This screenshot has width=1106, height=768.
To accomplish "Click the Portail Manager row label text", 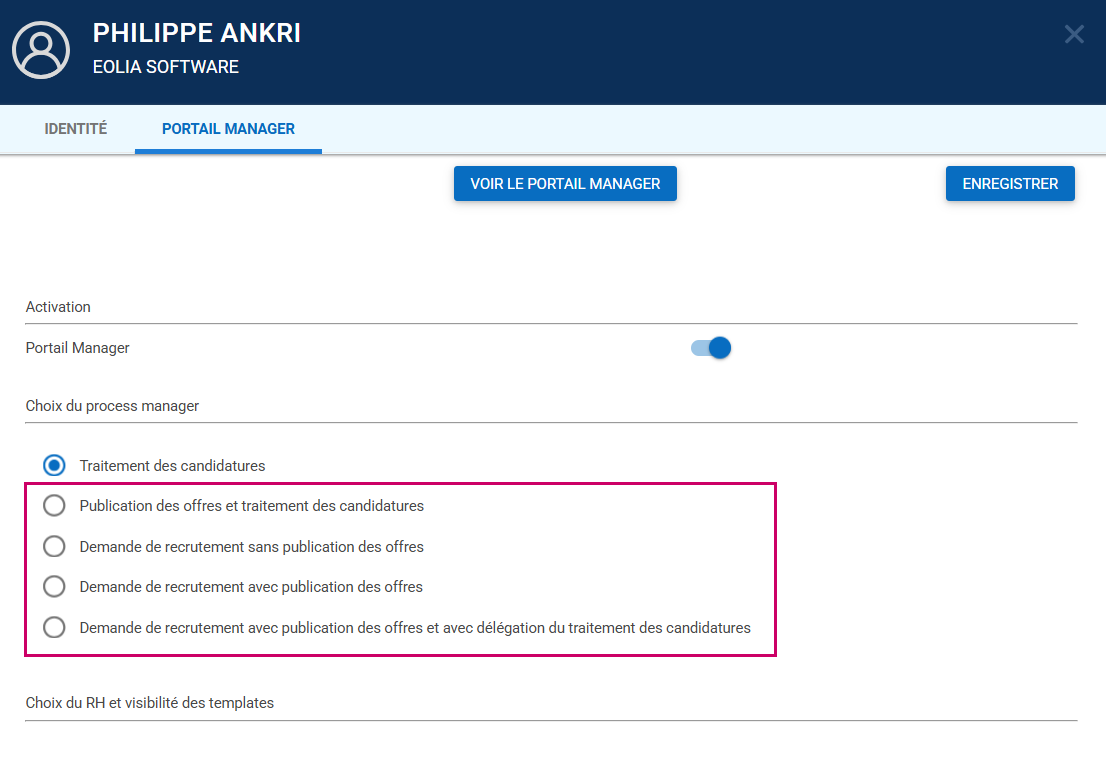I will [78, 348].
